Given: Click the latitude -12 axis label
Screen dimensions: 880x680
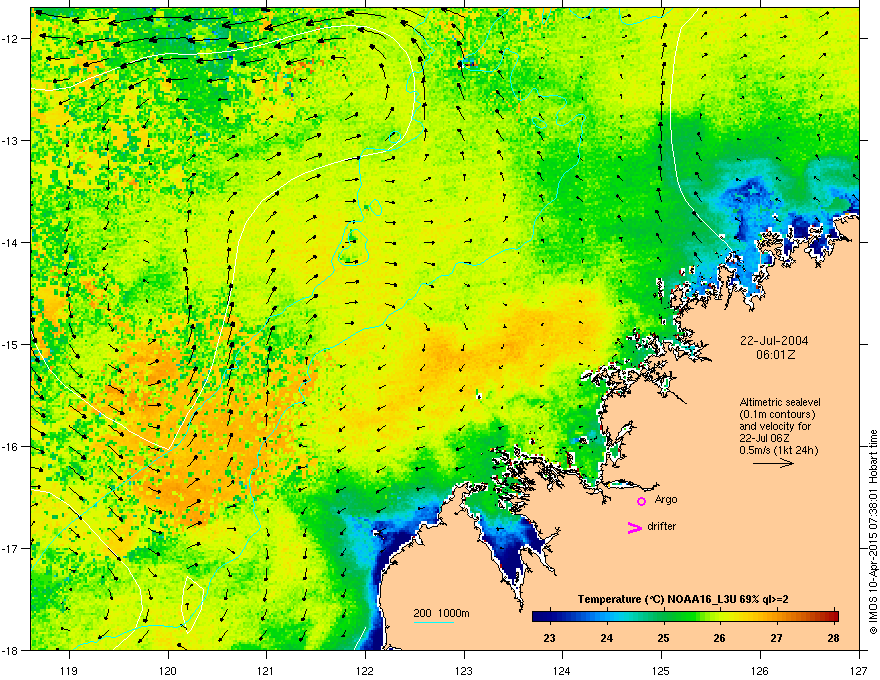Looking at the screenshot, I should click(x=11, y=38).
